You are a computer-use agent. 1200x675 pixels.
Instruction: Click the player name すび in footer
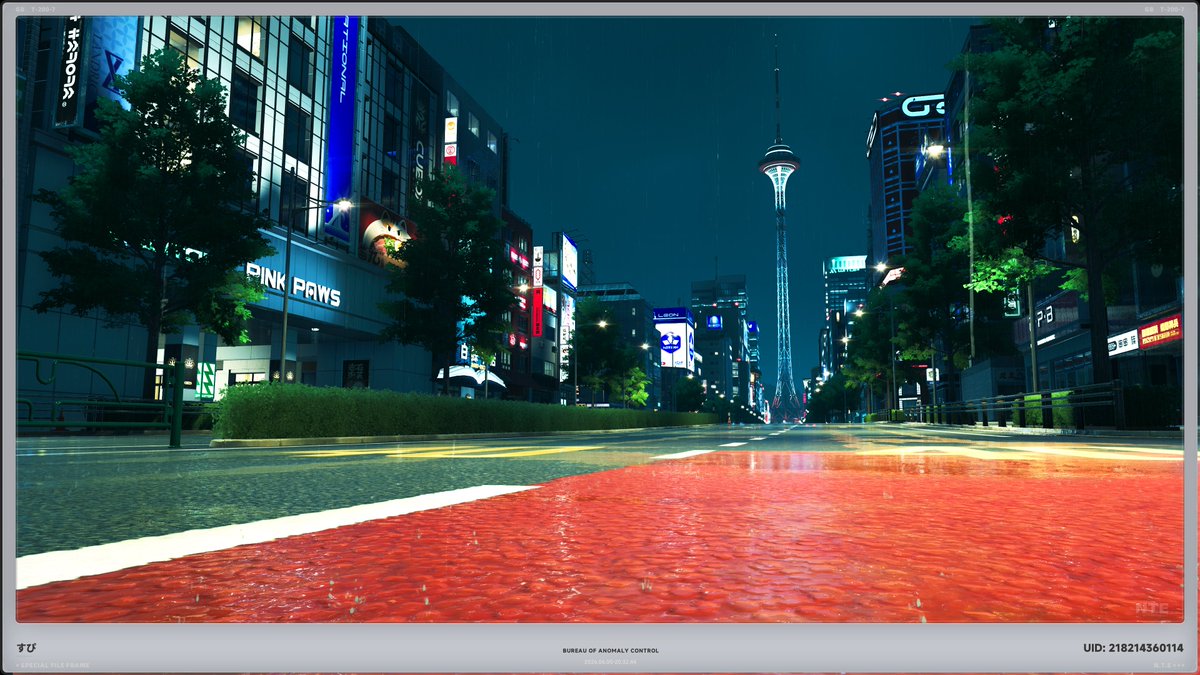26,648
